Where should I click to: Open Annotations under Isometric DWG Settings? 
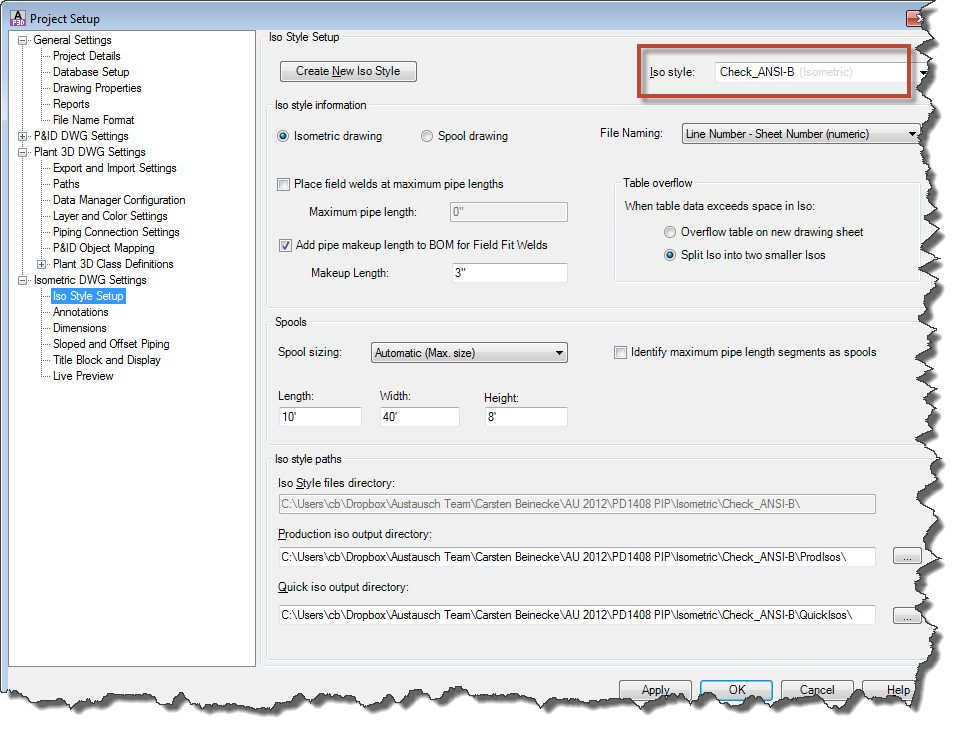[80, 312]
